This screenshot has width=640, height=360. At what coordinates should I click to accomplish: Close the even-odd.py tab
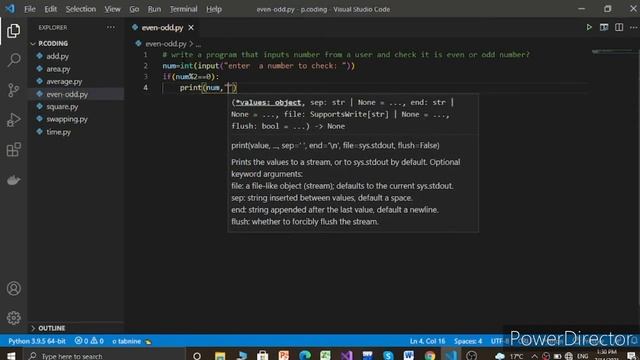click(x=191, y=28)
